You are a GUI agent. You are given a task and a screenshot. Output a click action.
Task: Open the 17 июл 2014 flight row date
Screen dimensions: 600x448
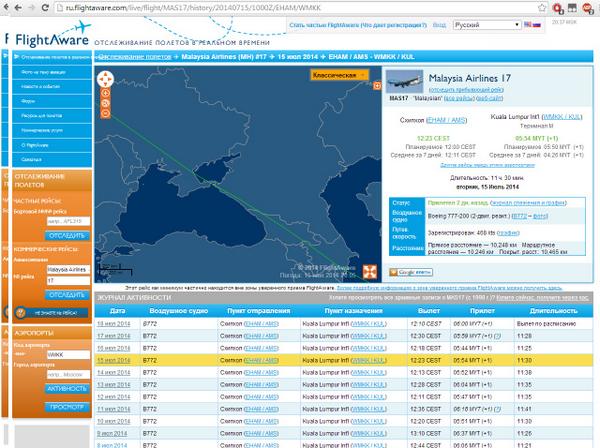(x=114, y=336)
